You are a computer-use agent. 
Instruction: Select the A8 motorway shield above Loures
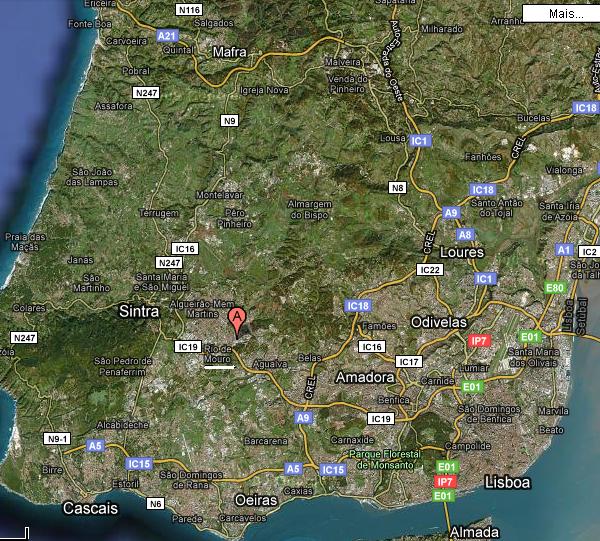point(465,234)
